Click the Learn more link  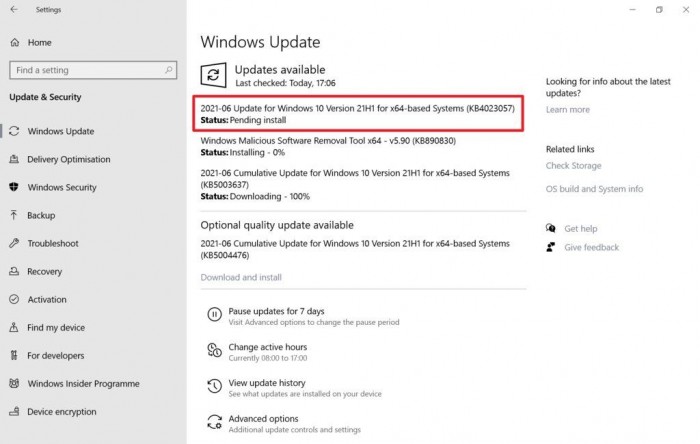click(x=567, y=109)
